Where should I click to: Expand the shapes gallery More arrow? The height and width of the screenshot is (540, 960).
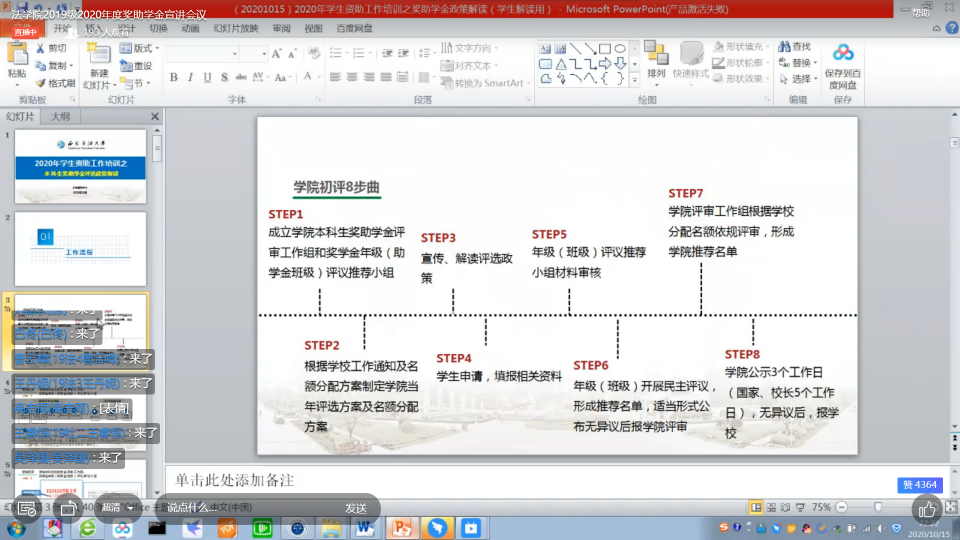tap(634, 80)
